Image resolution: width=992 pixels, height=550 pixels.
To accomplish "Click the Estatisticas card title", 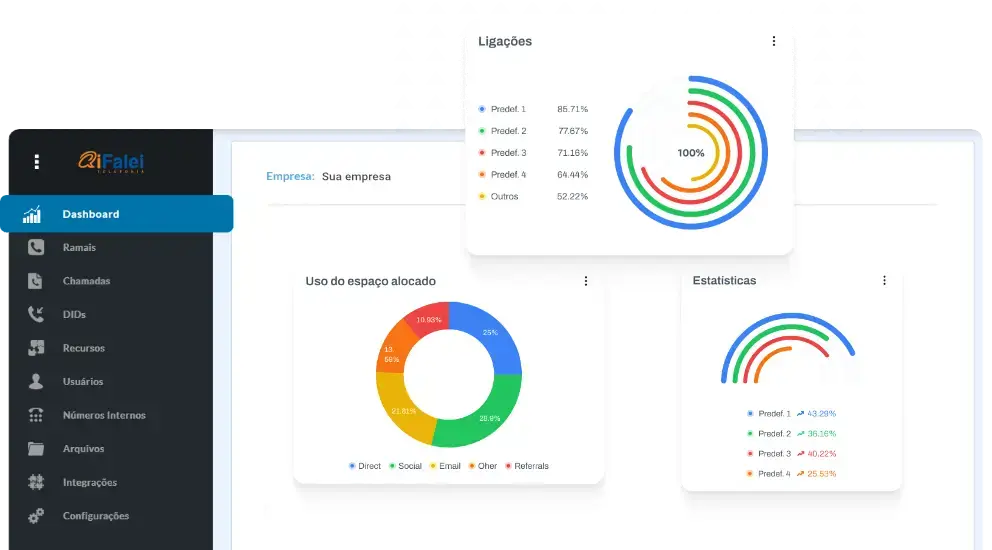I will point(724,280).
